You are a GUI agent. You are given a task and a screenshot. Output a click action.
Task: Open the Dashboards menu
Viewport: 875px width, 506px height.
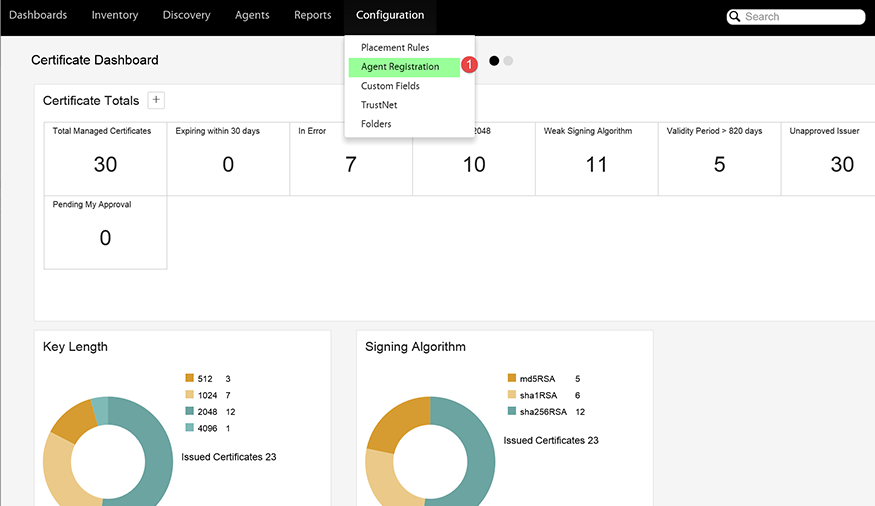tap(38, 16)
